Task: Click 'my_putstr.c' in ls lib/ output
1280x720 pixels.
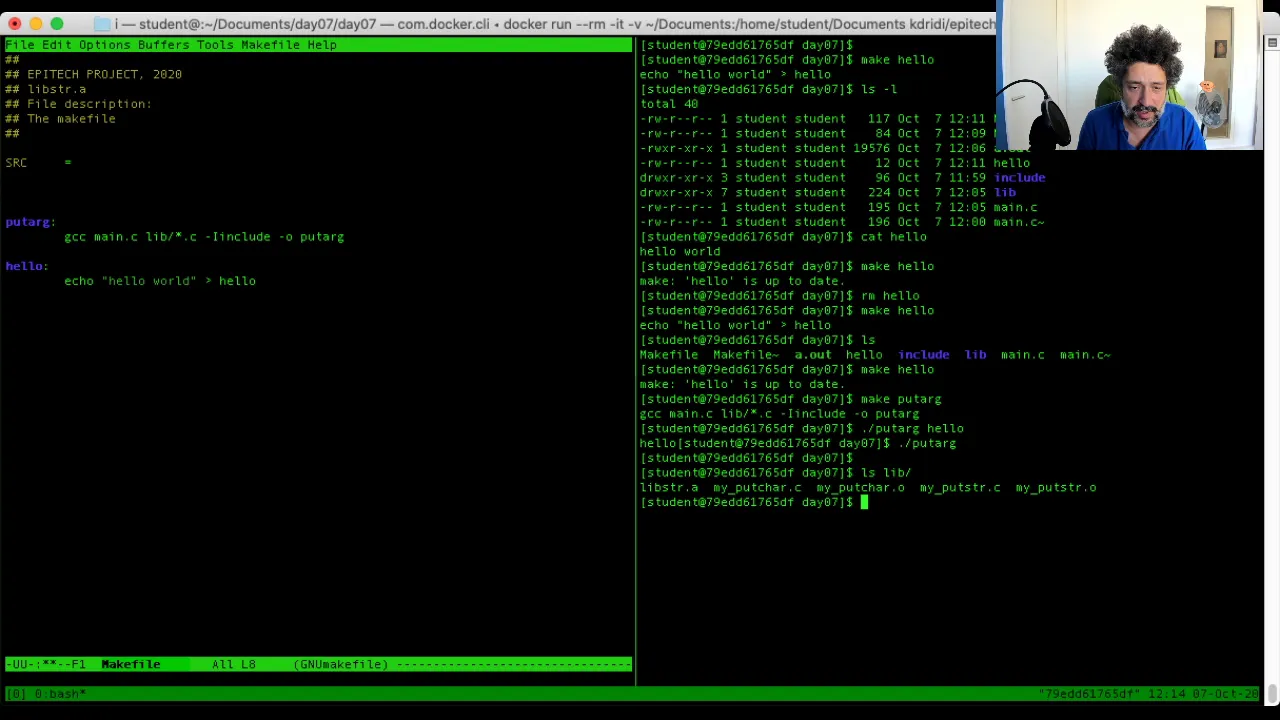Action: (x=960, y=488)
